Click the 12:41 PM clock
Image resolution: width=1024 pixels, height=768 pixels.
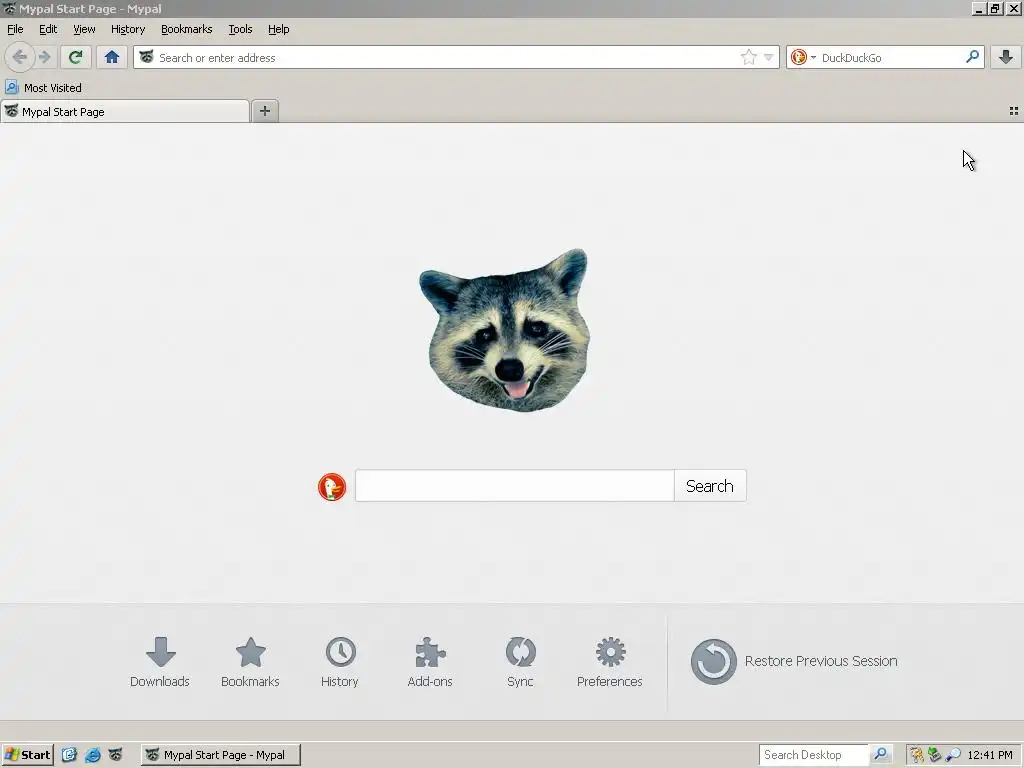pos(990,755)
